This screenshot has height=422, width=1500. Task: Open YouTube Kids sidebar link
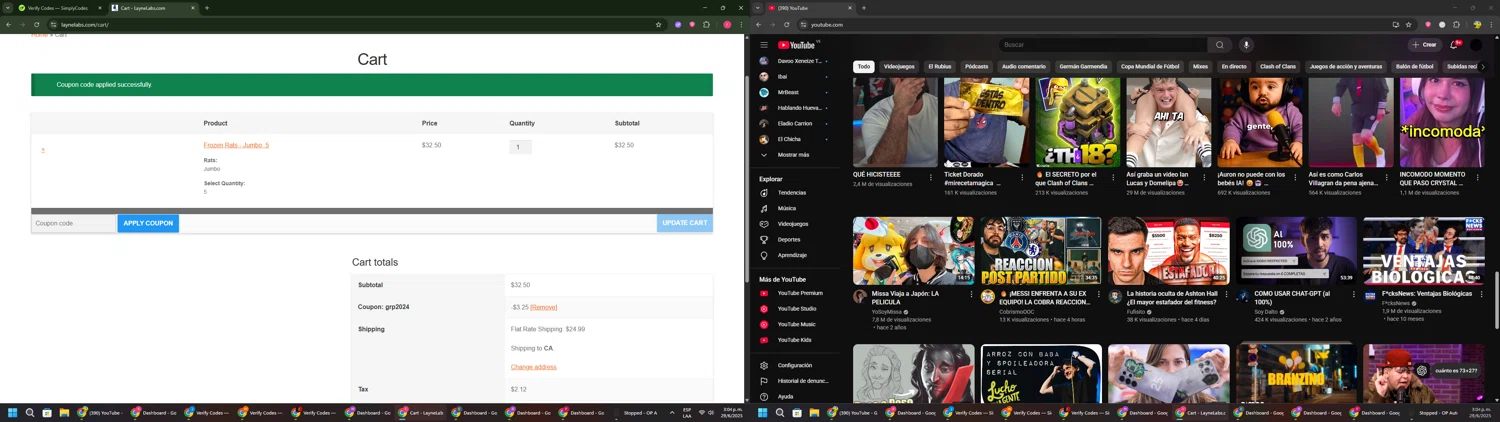click(x=795, y=340)
